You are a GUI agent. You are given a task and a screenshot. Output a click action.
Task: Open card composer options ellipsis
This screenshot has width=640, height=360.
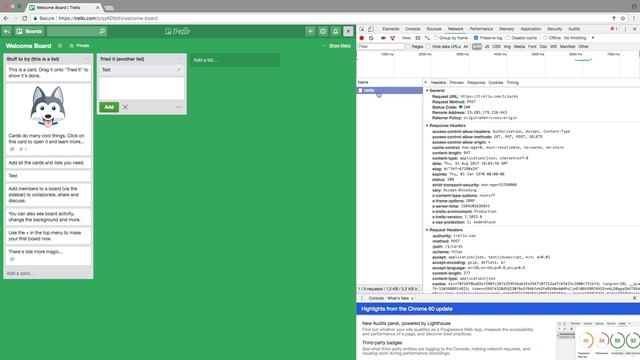click(x=179, y=107)
